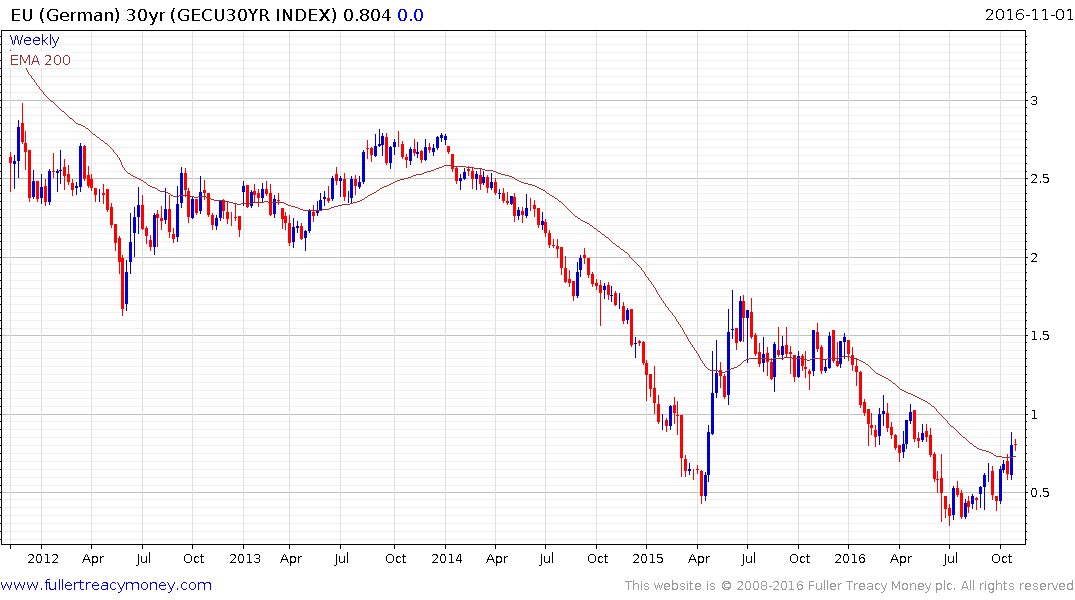
Task: Select the y-axis label 3
Action: (x=1035, y=101)
